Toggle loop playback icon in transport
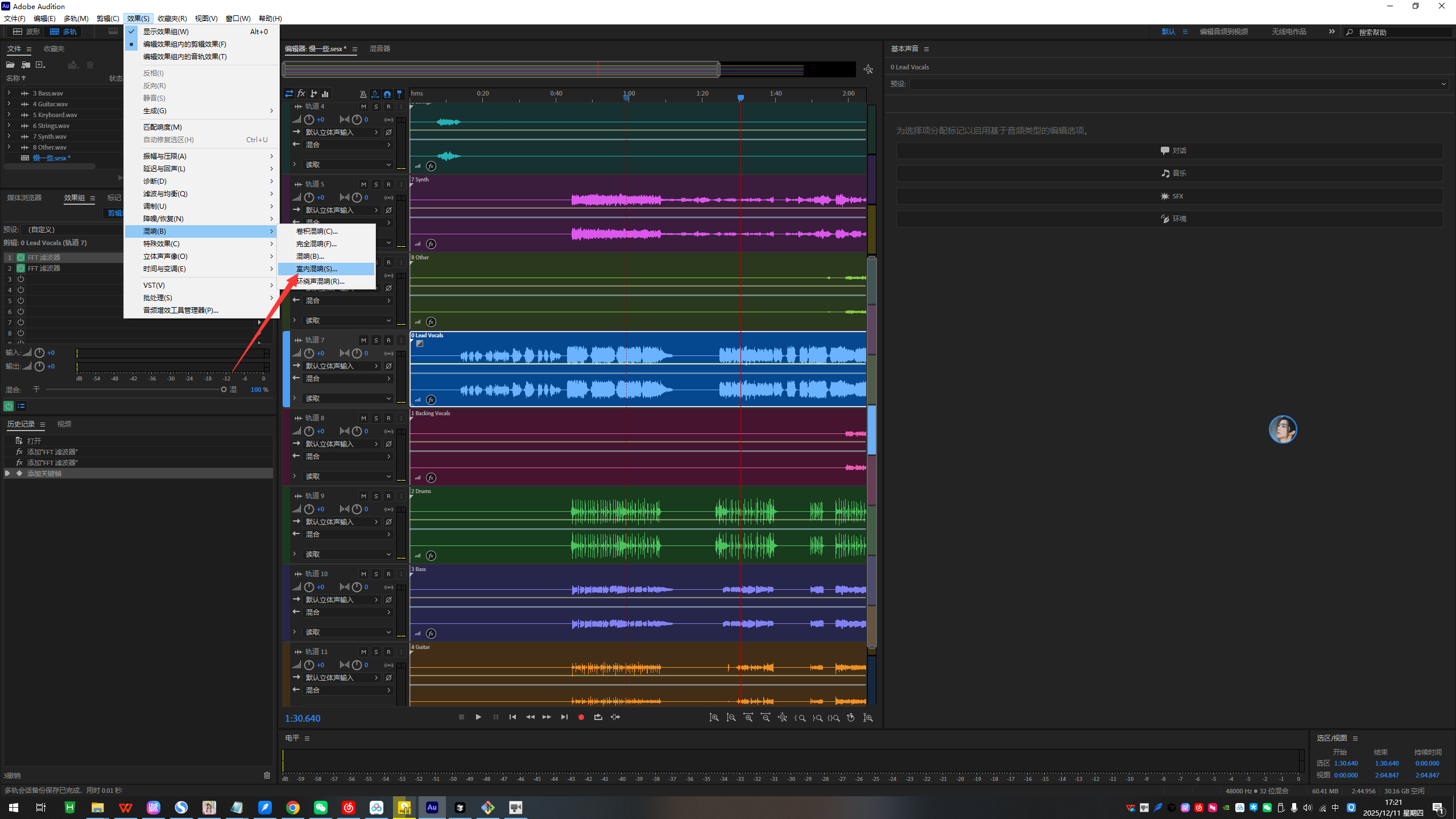This screenshot has width=1456, height=819. [x=598, y=717]
